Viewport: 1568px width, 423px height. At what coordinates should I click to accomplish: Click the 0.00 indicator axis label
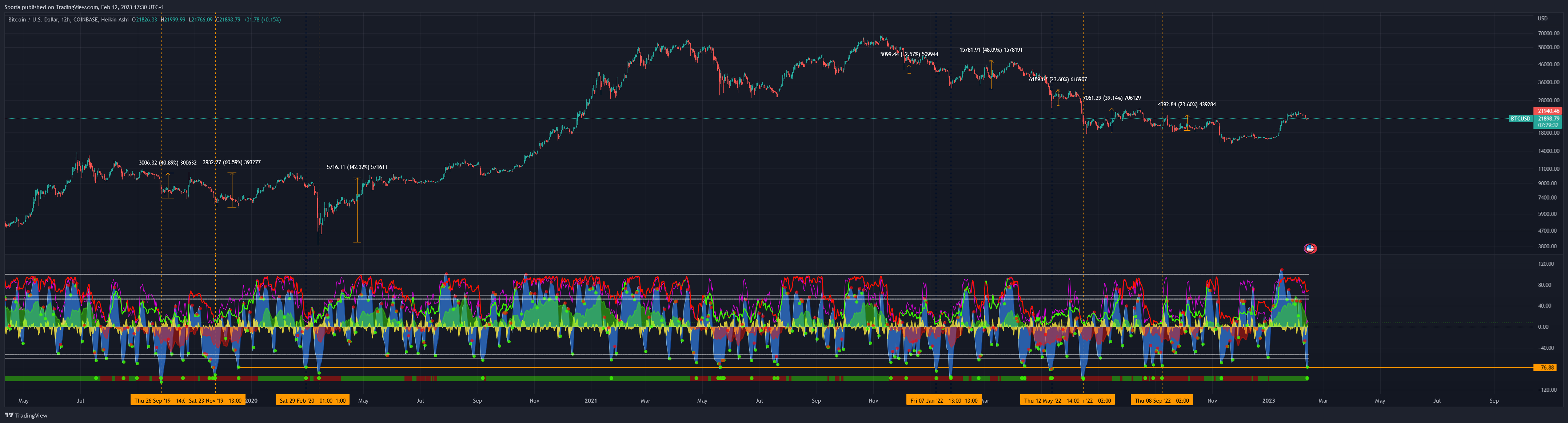click(1543, 327)
